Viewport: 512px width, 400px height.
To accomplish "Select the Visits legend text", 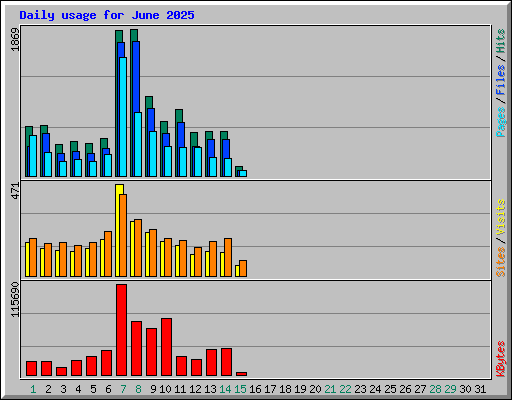I will tap(501, 218).
